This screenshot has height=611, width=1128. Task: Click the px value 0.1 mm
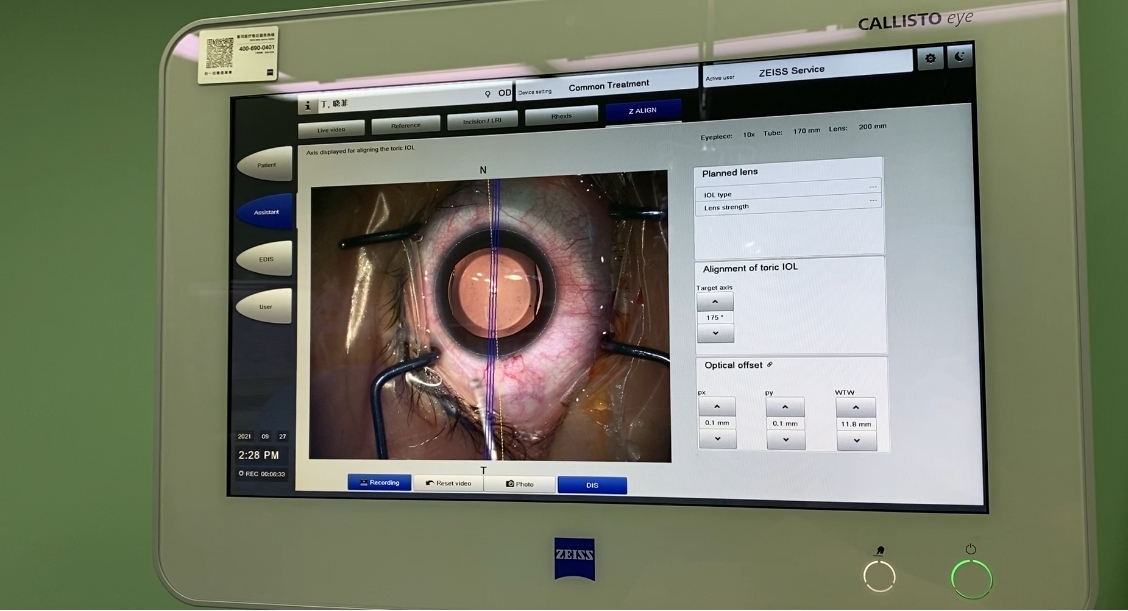pos(717,423)
